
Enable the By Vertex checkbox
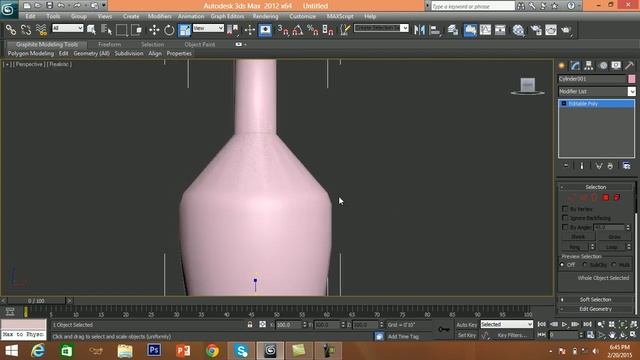pos(565,209)
